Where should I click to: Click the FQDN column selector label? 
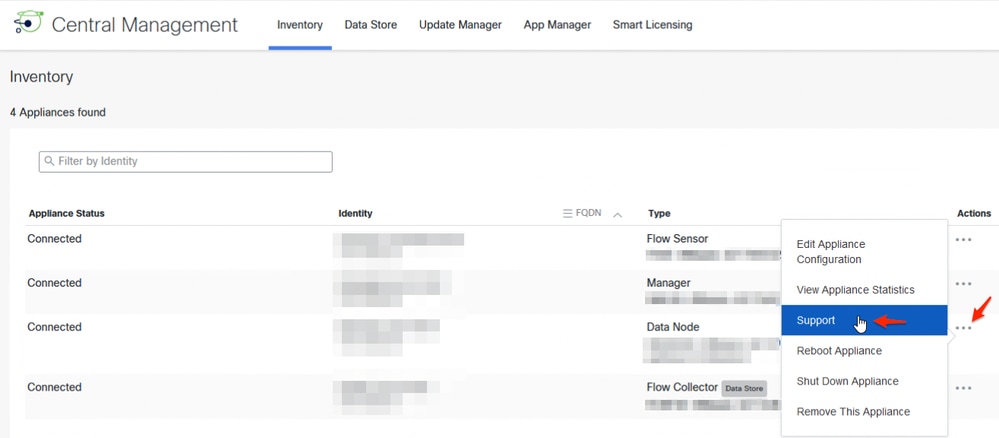click(x=588, y=214)
